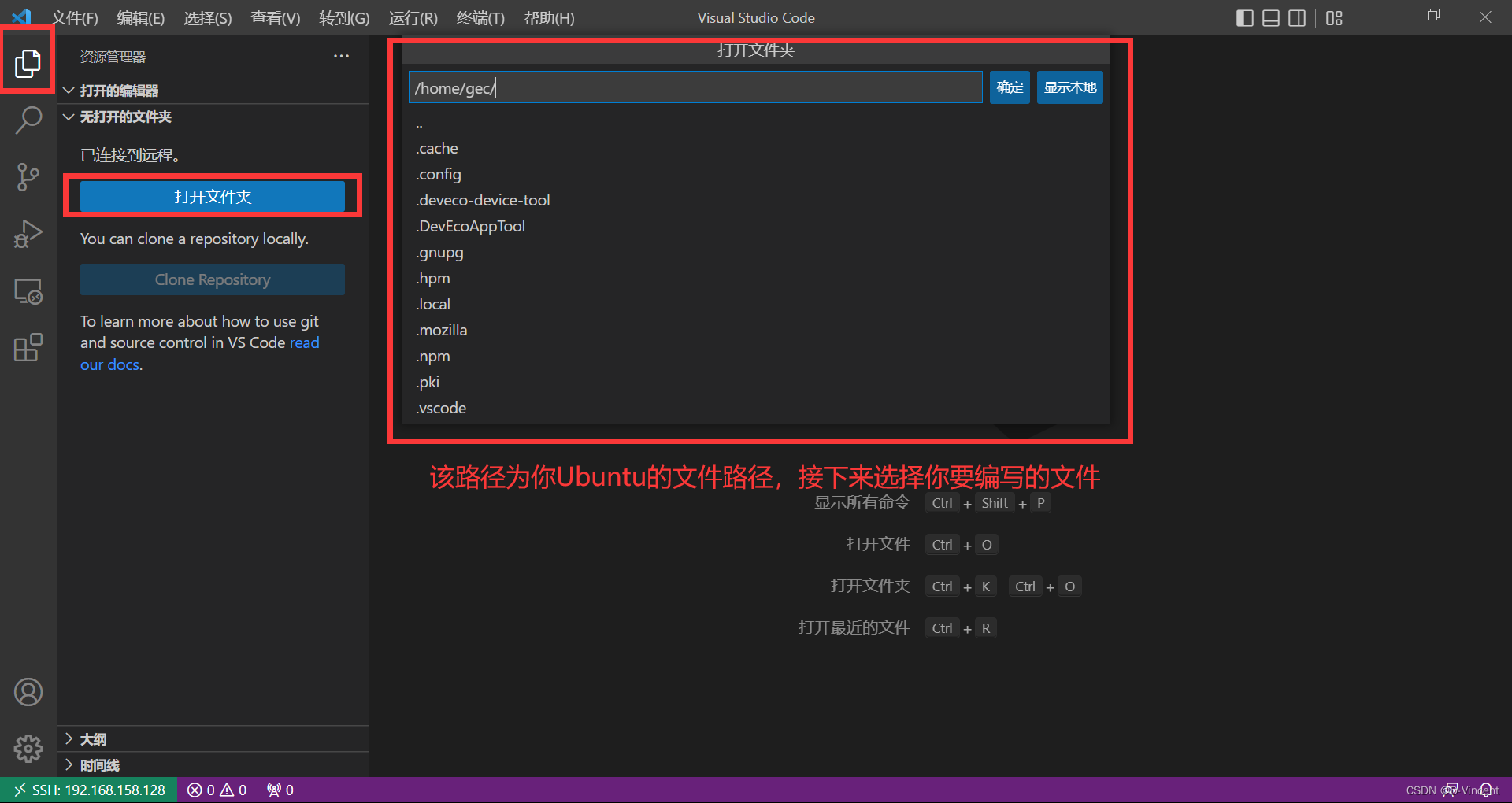Image resolution: width=1512 pixels, height=803 pixels.
Task: Collapse the 打开的编辑器 section
Action: tap(213, 91)
